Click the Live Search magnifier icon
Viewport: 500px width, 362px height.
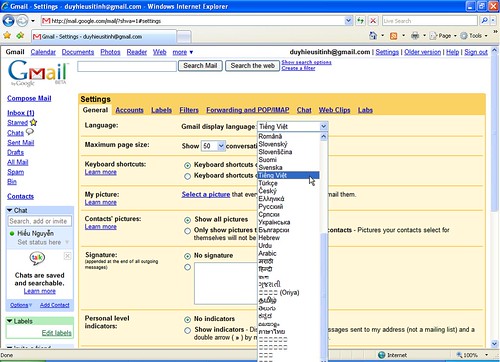484,21
